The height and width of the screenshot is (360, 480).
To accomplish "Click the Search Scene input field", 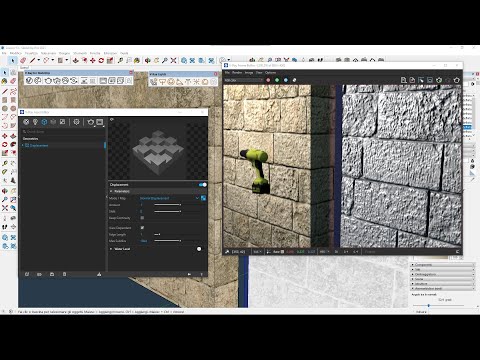I will point(63,132).
